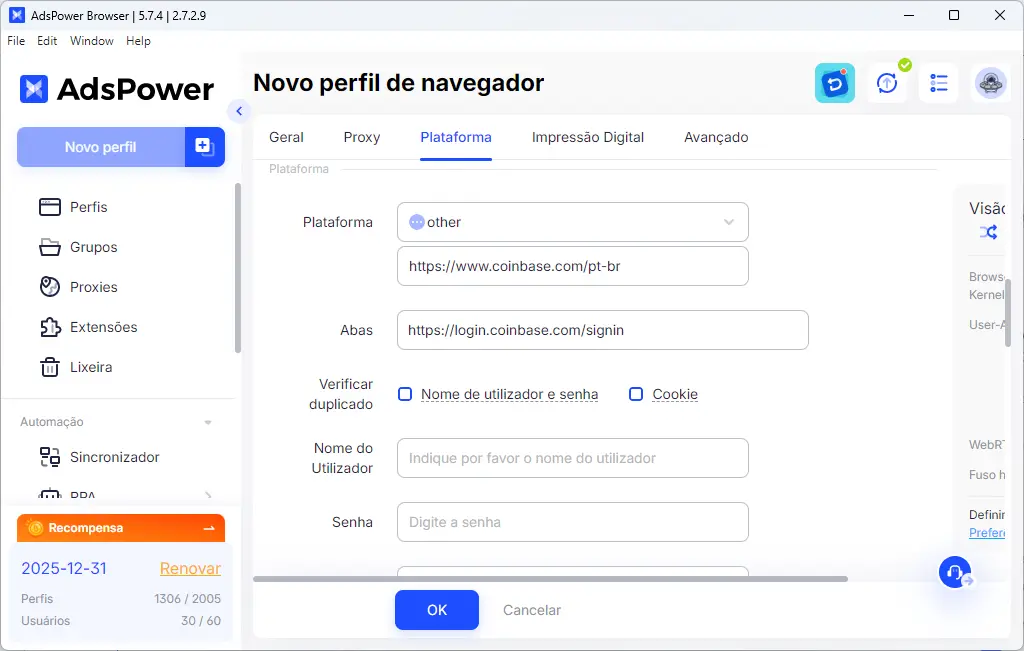The height and width of the screenshot is (651, 1024).
Task: Check 'Nome de utilizador e senha' checkbox
Action: pyautogui.click(x=405, y=394)
